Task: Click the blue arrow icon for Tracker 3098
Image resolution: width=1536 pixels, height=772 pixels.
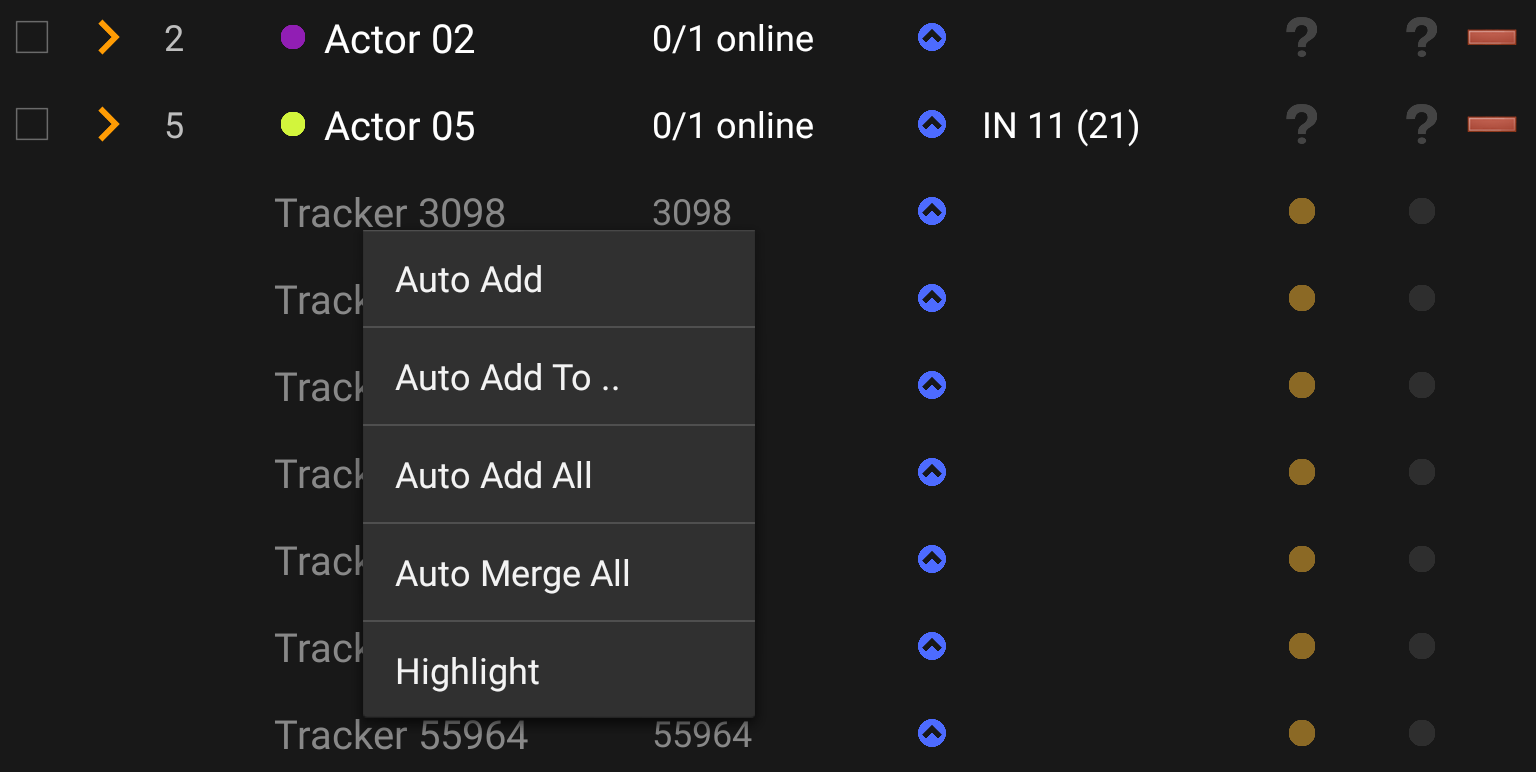Action: pos(932,211)
